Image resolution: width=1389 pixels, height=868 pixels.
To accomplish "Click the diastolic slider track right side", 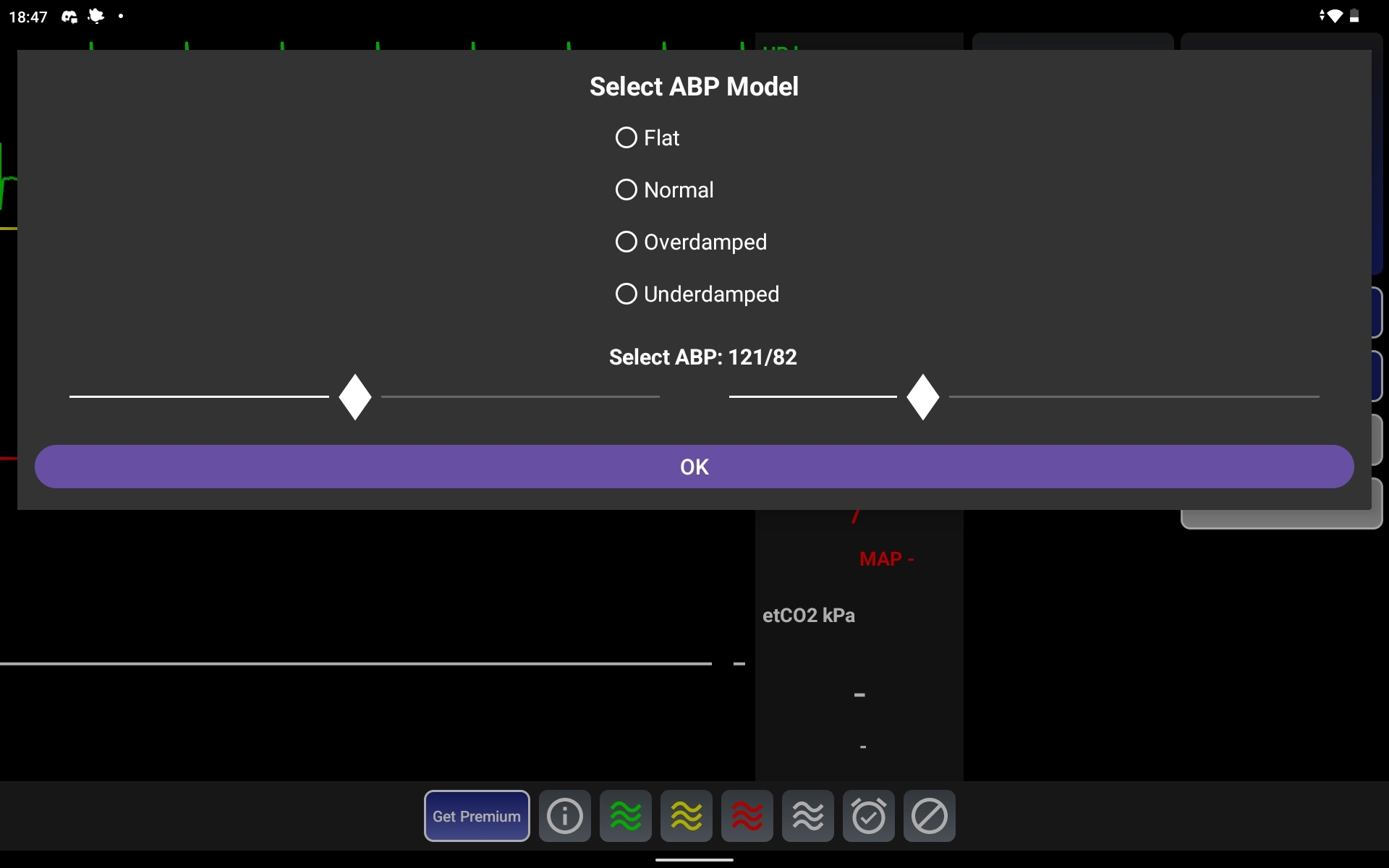I will (x=1134, y=396).
